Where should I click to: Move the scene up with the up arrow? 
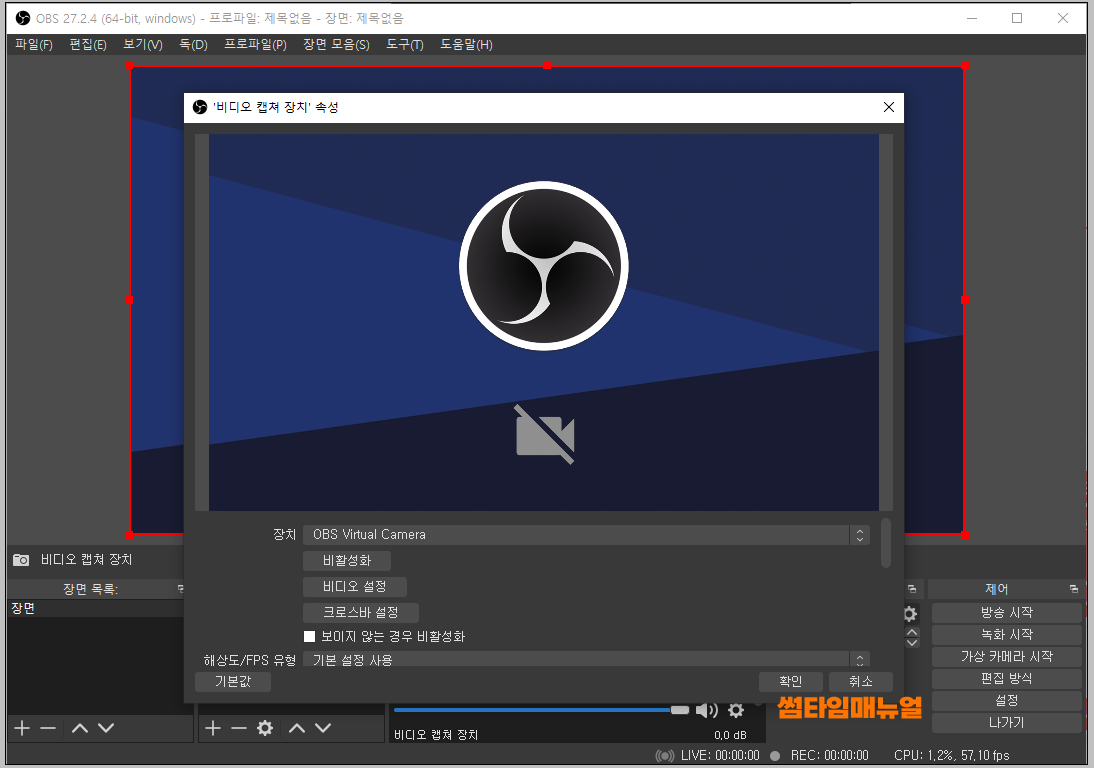[x=80, y=728]
